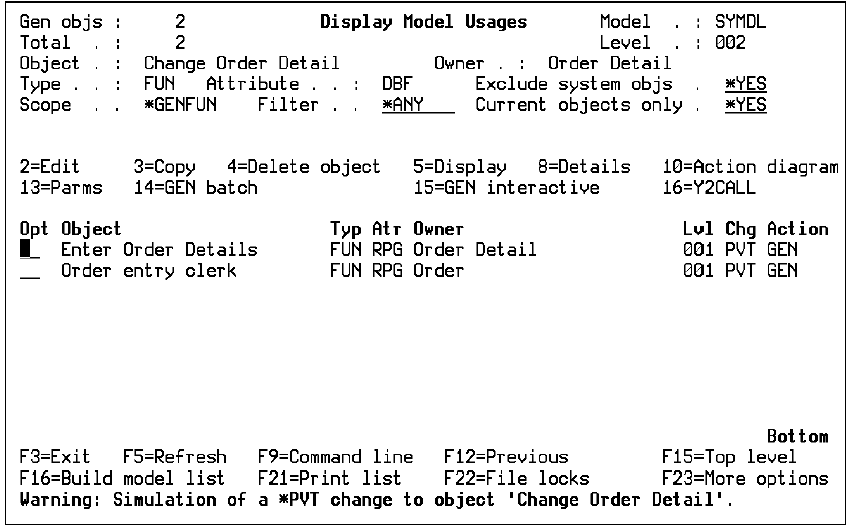Reveal F23=More options
The width and height of the screenshot is (850, 530).
(745, 478)
